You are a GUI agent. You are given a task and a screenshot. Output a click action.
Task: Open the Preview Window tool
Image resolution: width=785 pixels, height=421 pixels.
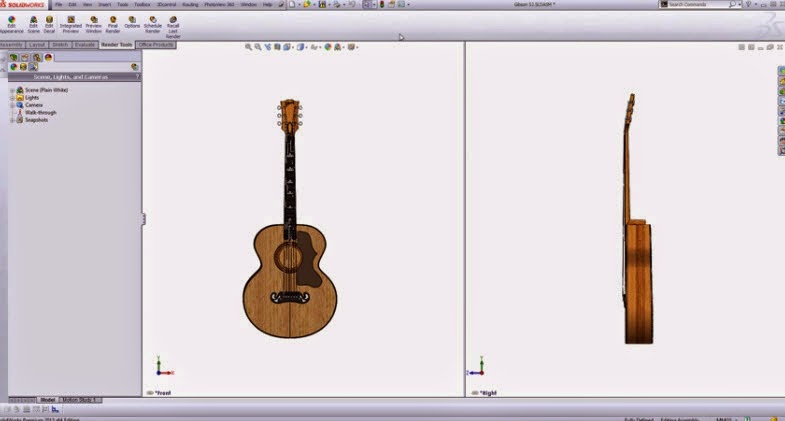(93, 25)
